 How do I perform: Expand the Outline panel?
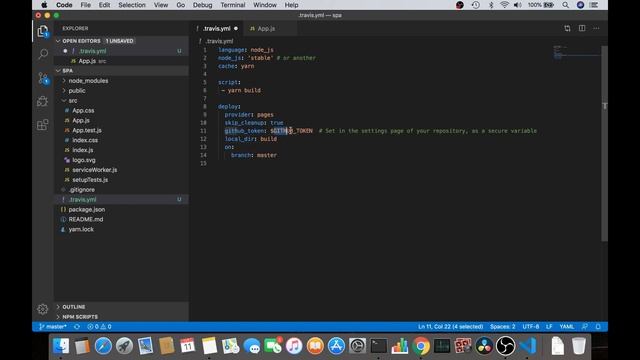click(122, 307)
